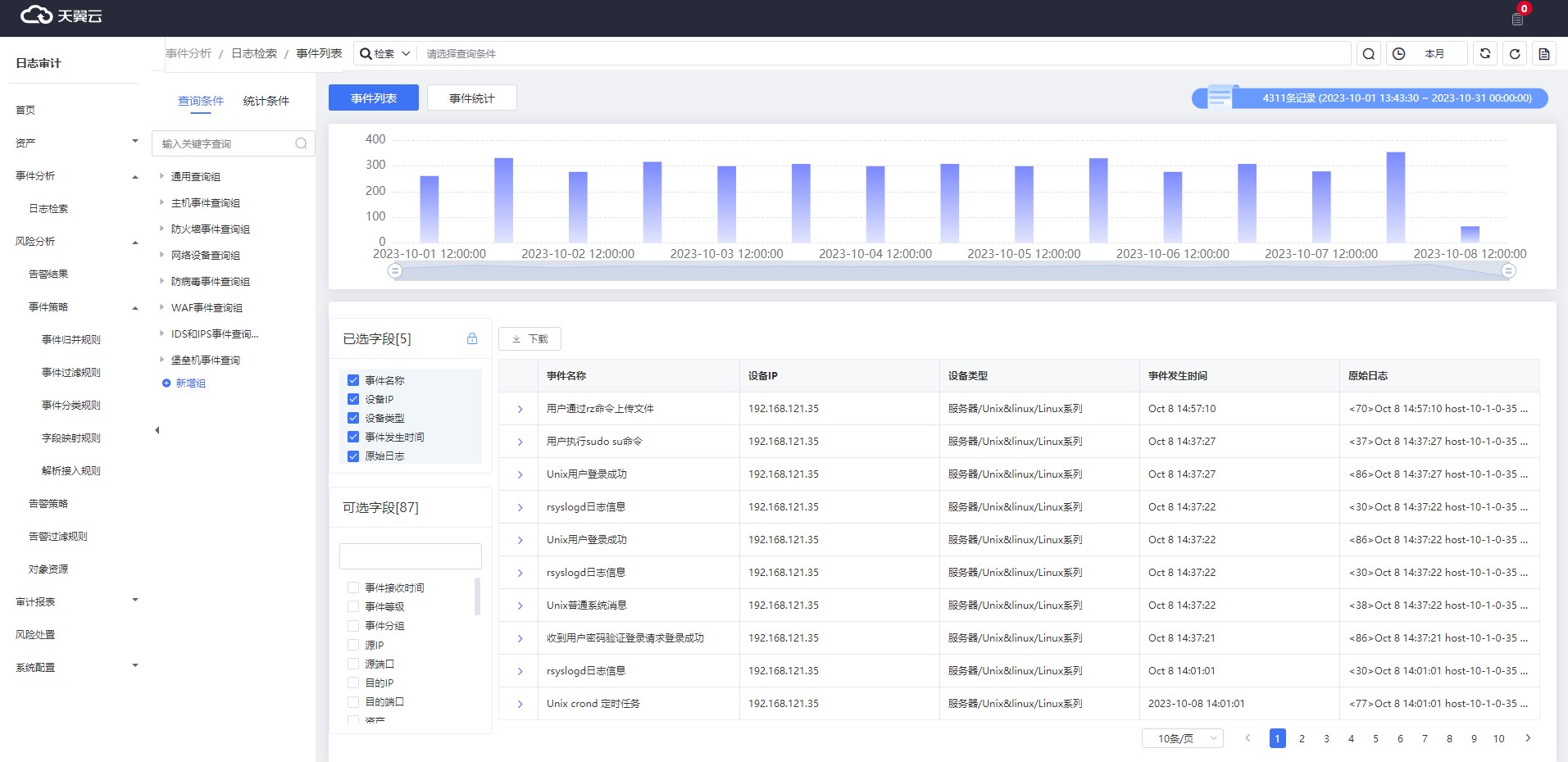Click the left handle of chart range slider
The height and width of the screenshot is (762, 1568).
(395, 270)
